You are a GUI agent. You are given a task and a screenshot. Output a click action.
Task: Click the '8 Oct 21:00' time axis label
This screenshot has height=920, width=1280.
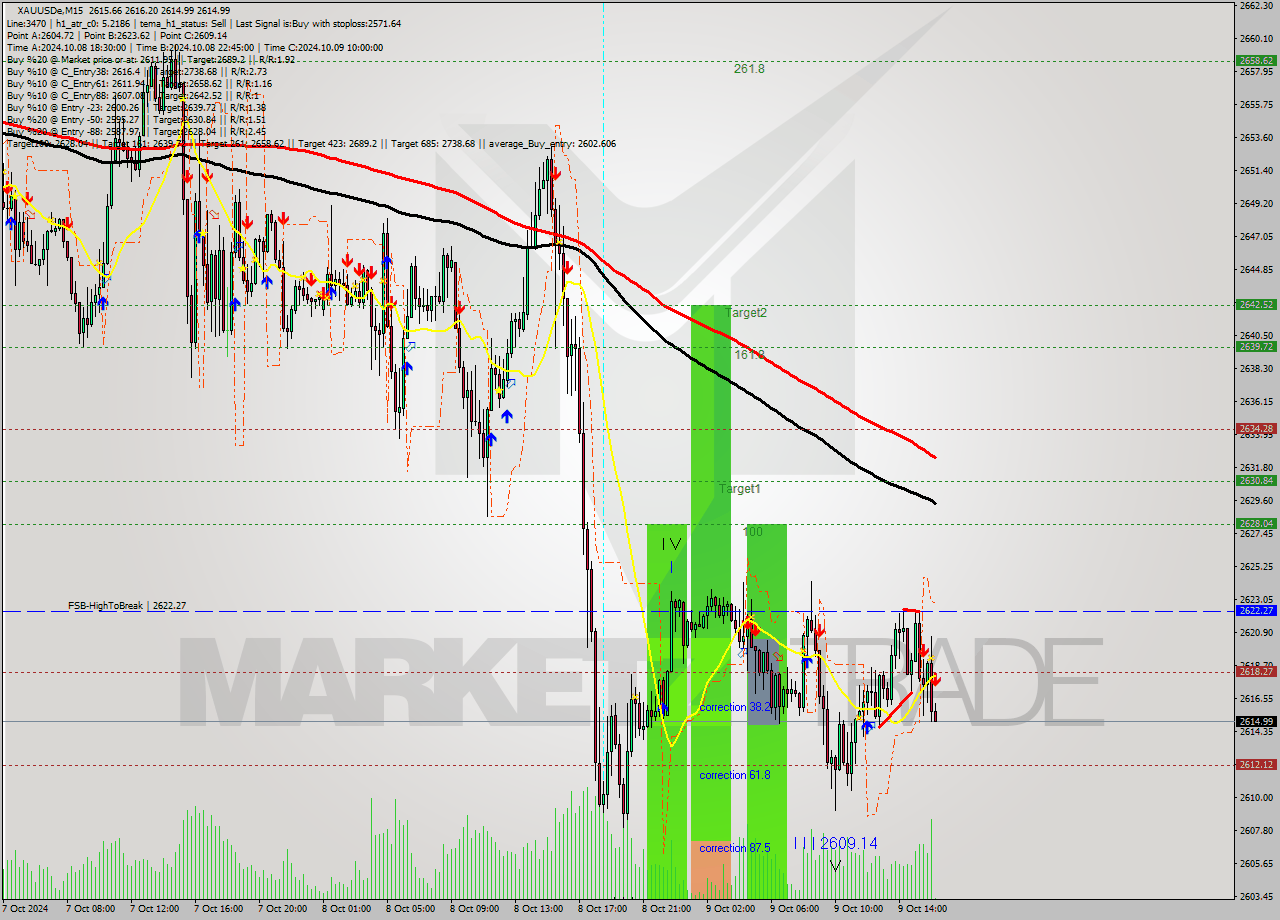click(667, 909)
